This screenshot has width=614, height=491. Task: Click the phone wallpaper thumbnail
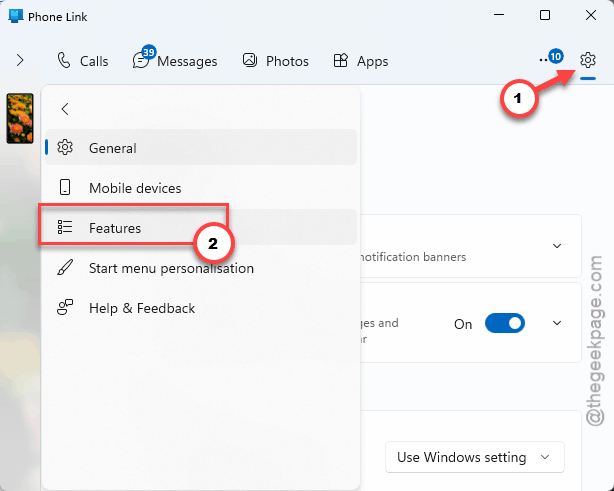(x=20, y=118)
